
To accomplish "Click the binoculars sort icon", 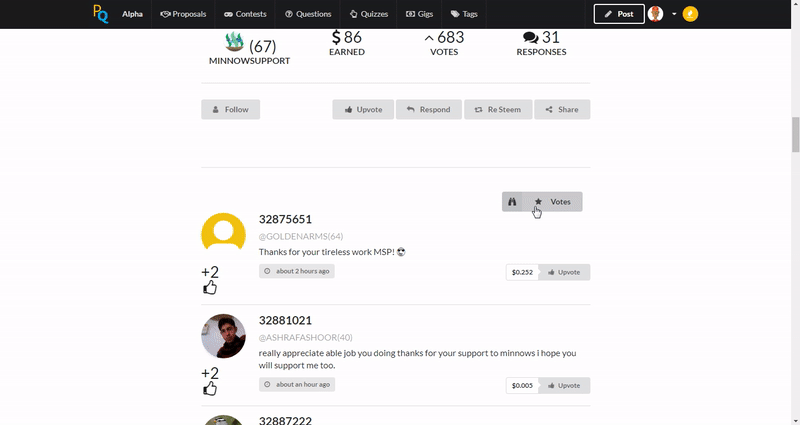I will pyautogui.click(x=512, y=202).
